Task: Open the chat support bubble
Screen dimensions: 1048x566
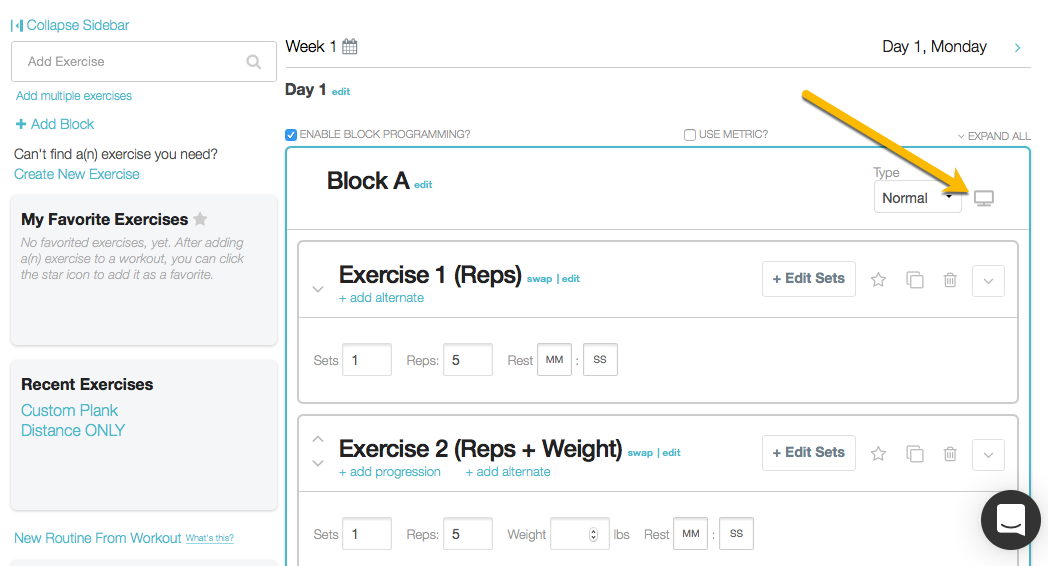Action: (x=1011, y=520)
